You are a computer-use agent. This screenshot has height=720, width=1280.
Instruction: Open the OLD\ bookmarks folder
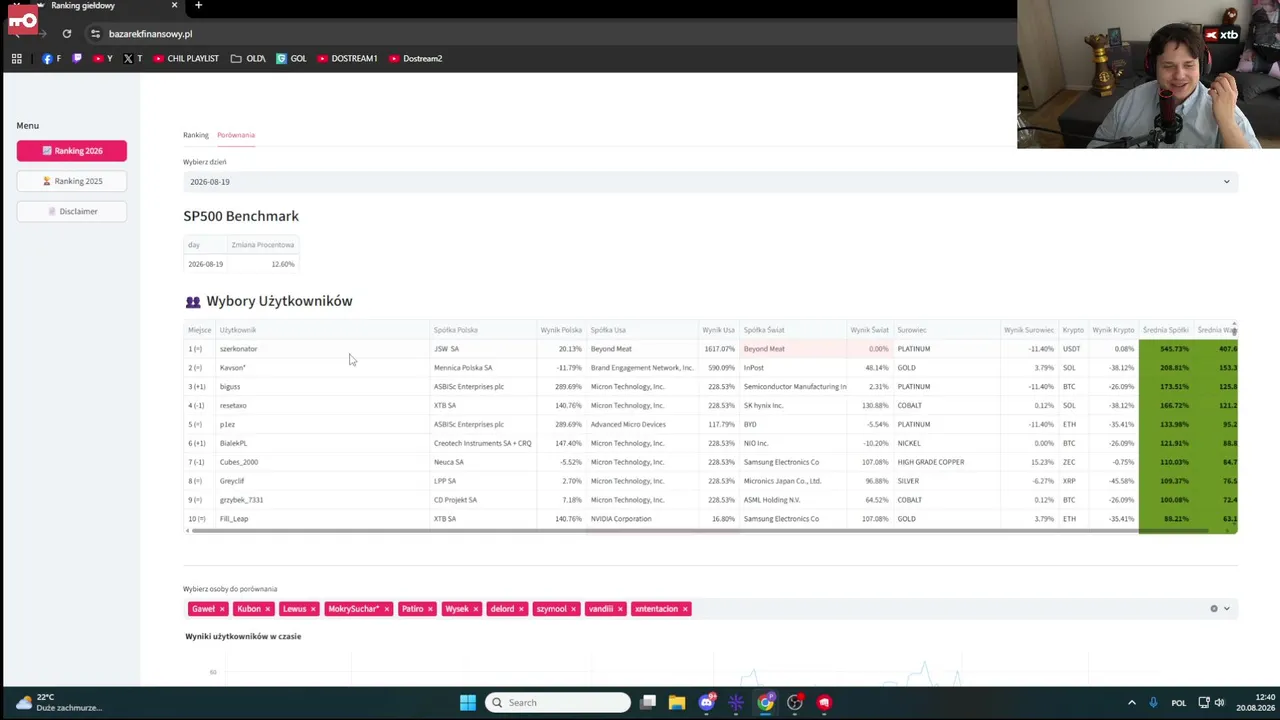[248, 59]
